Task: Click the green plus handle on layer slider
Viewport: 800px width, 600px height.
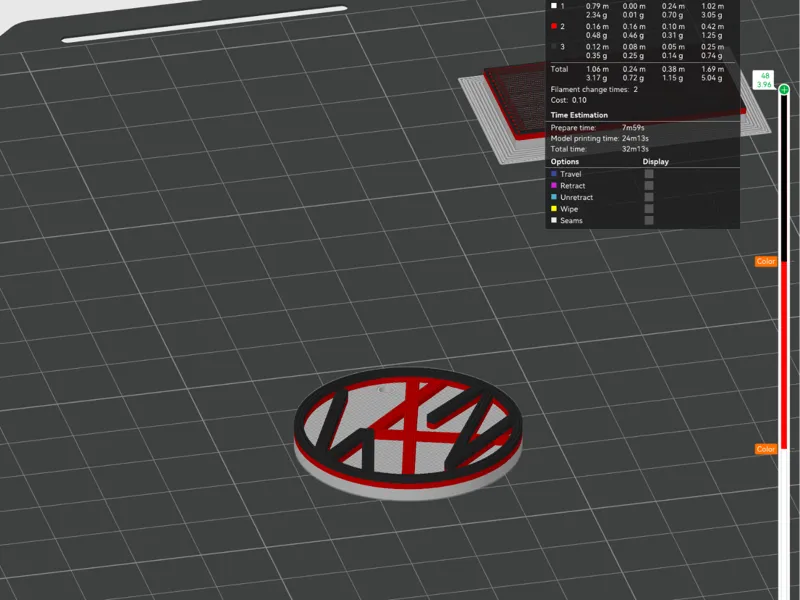Action: point(784,90)
